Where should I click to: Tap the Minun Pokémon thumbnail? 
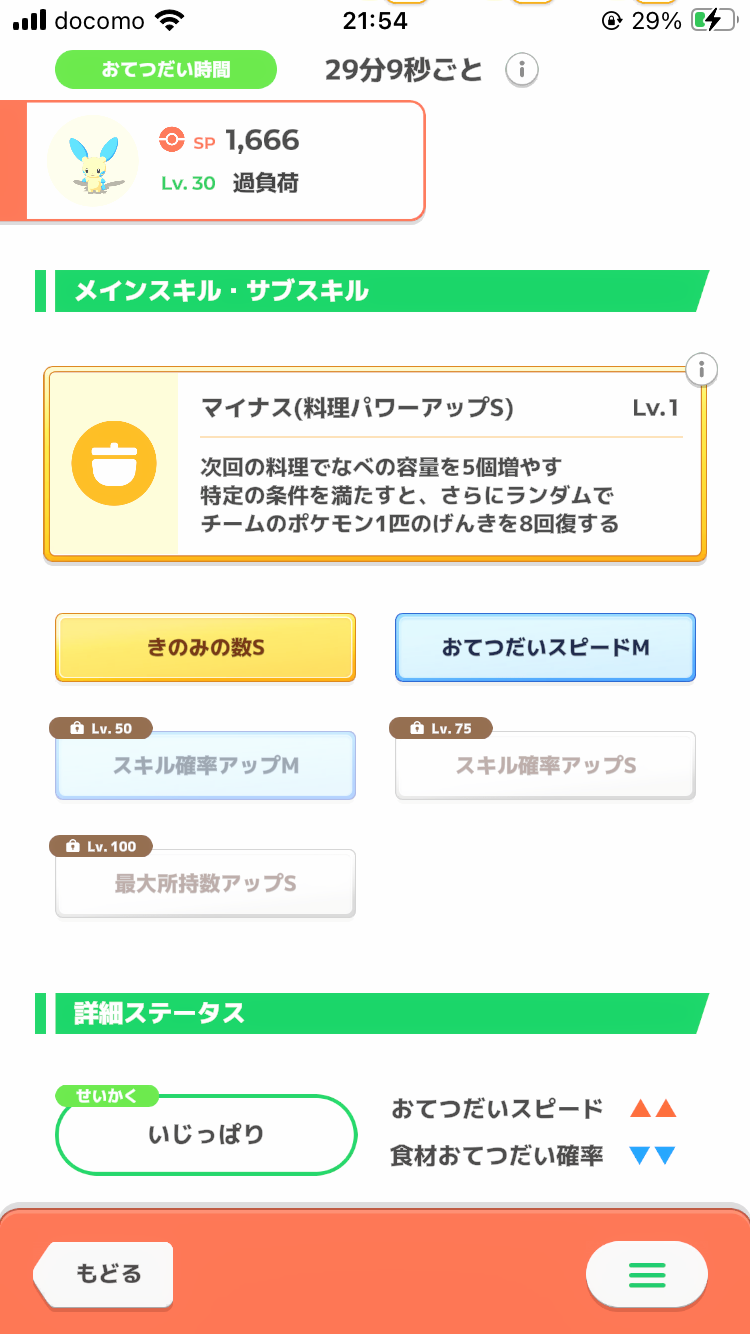tap(93, 161)
